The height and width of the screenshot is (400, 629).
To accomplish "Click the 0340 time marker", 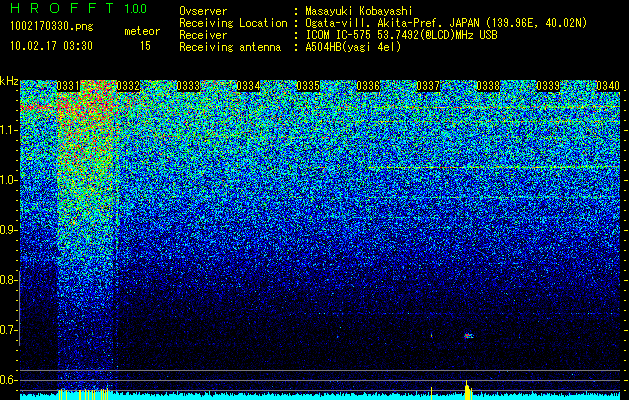I will tap(608, 86).
